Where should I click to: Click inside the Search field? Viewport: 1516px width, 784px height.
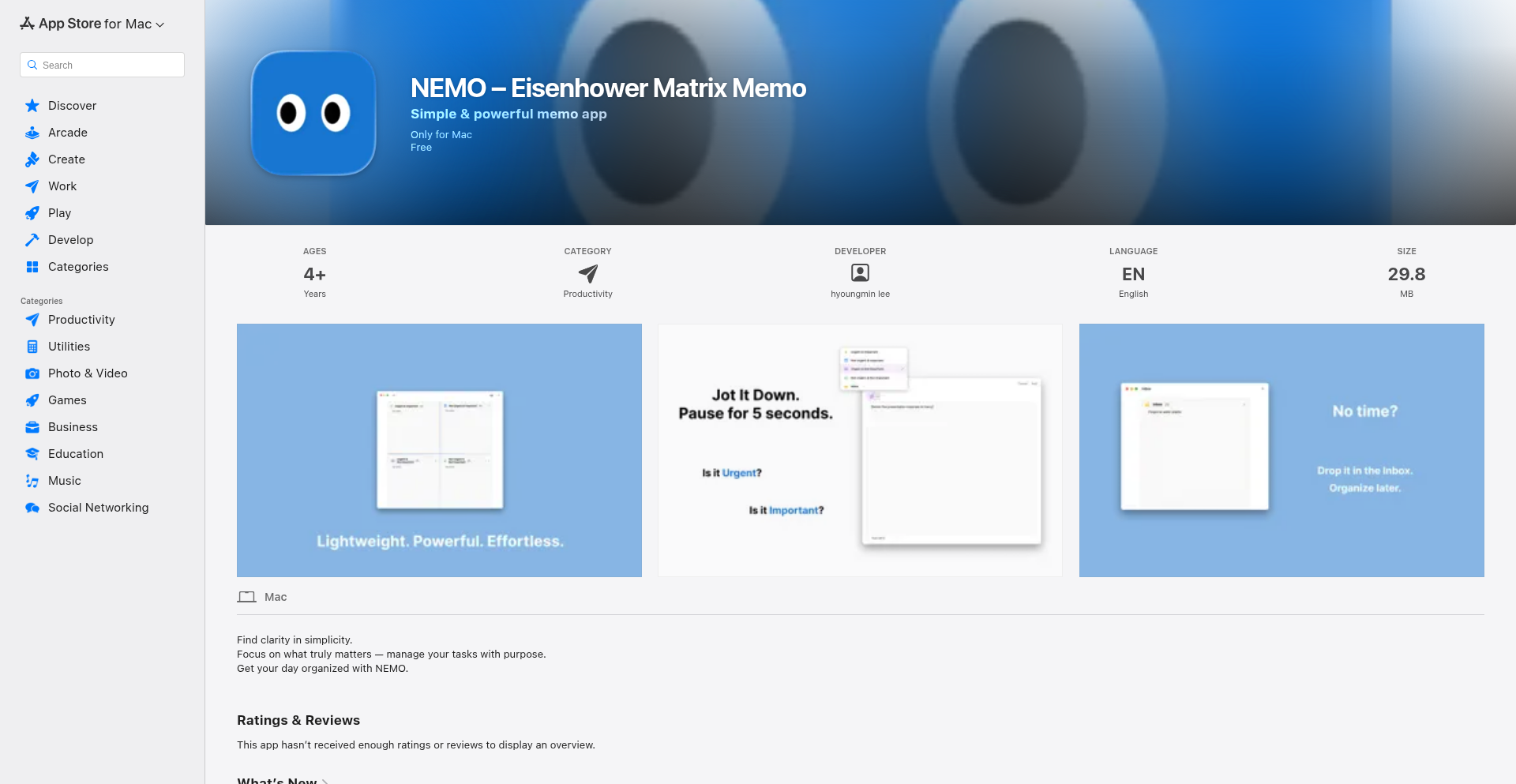coord(101,65)
